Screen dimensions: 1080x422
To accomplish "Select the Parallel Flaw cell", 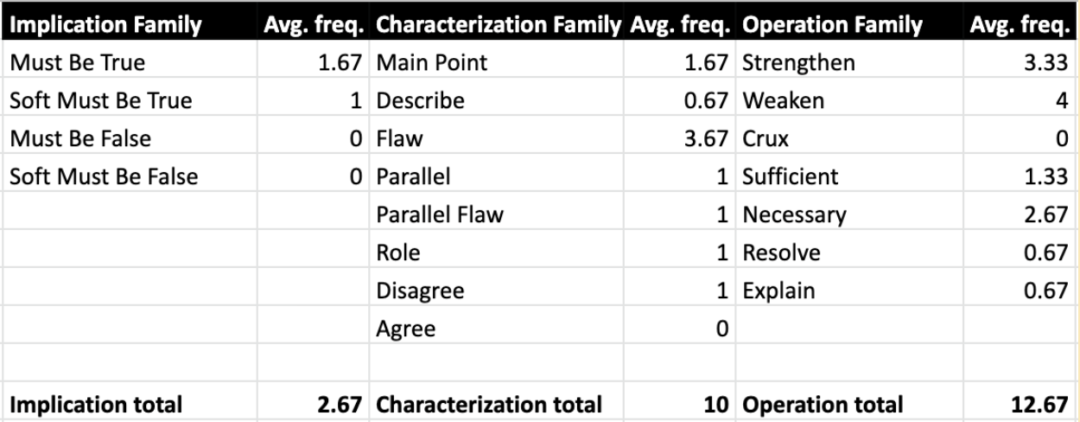I will pos(440,215).
